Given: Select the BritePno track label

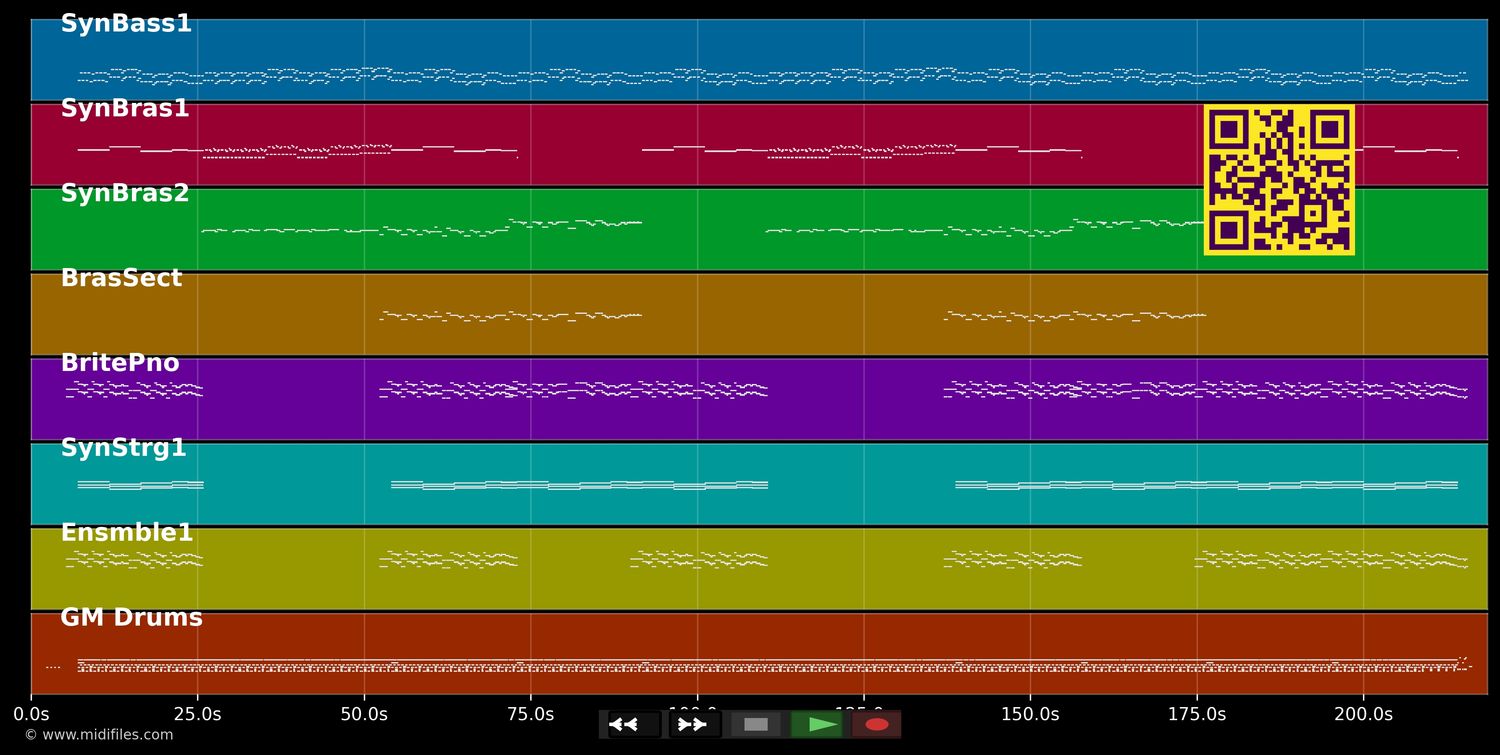Looking at the screenshot, I should (x=120, y=364).
